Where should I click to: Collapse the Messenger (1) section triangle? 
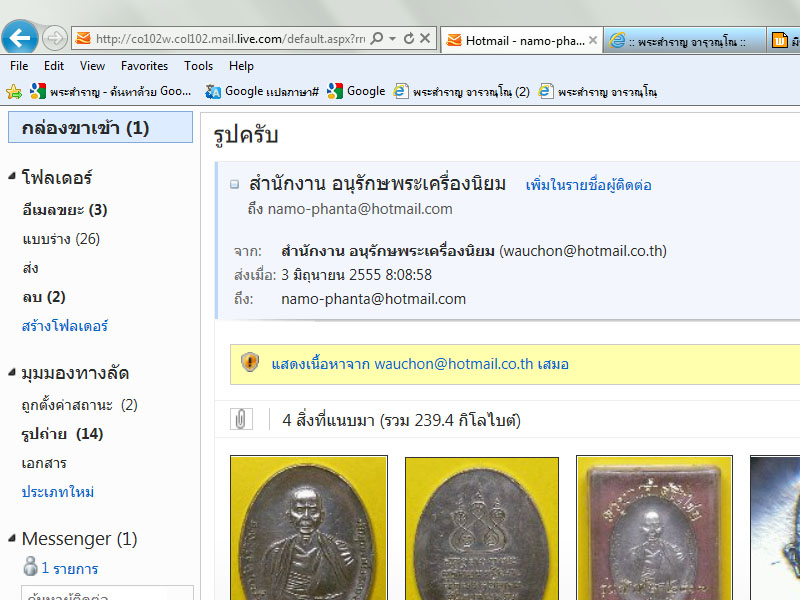(x=12, y=538)
